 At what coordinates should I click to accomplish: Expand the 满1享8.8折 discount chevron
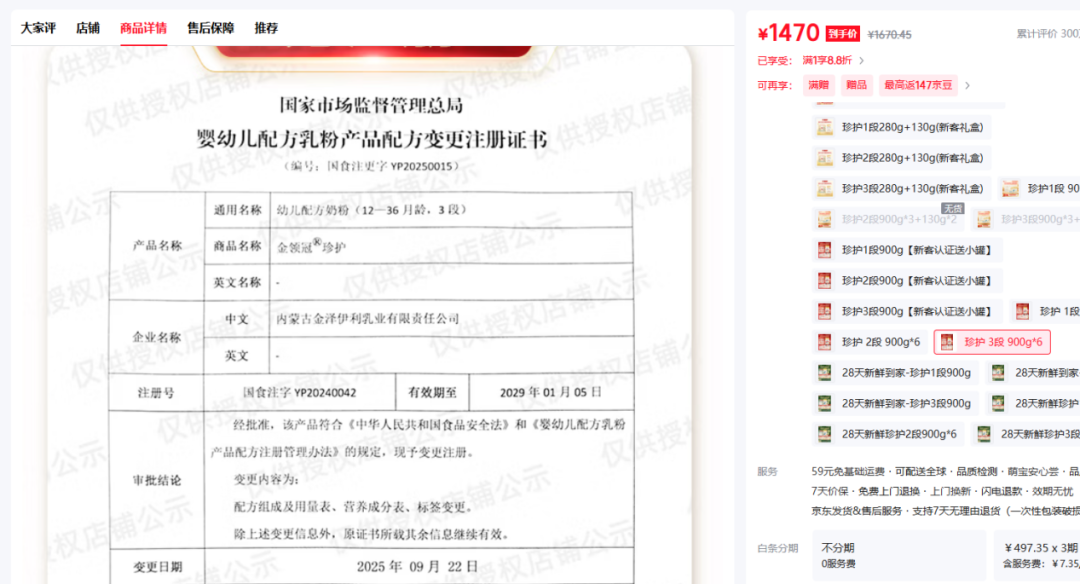pos(862,61)
